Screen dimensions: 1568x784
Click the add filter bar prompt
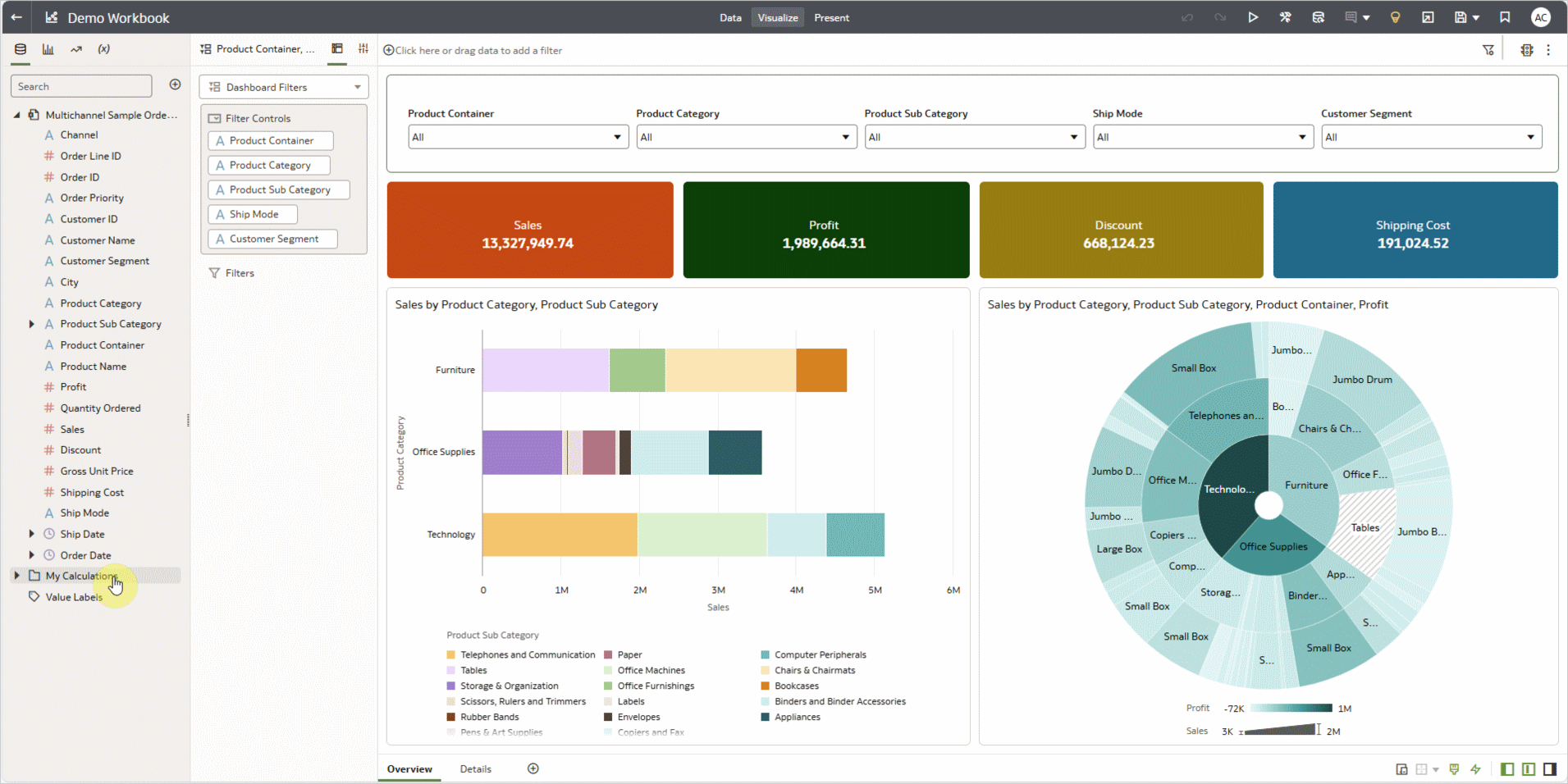point(478,51)
